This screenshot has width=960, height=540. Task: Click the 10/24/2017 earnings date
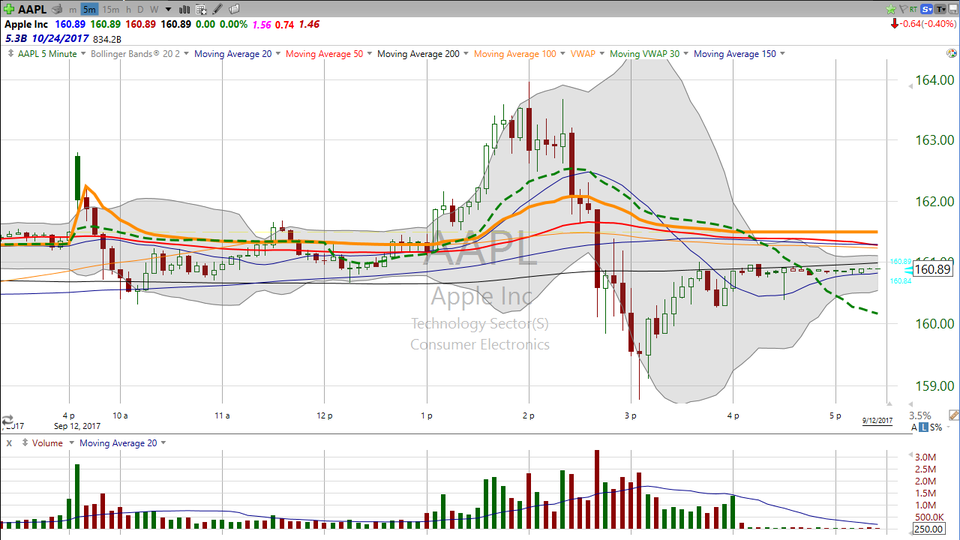tap(60, 39)
